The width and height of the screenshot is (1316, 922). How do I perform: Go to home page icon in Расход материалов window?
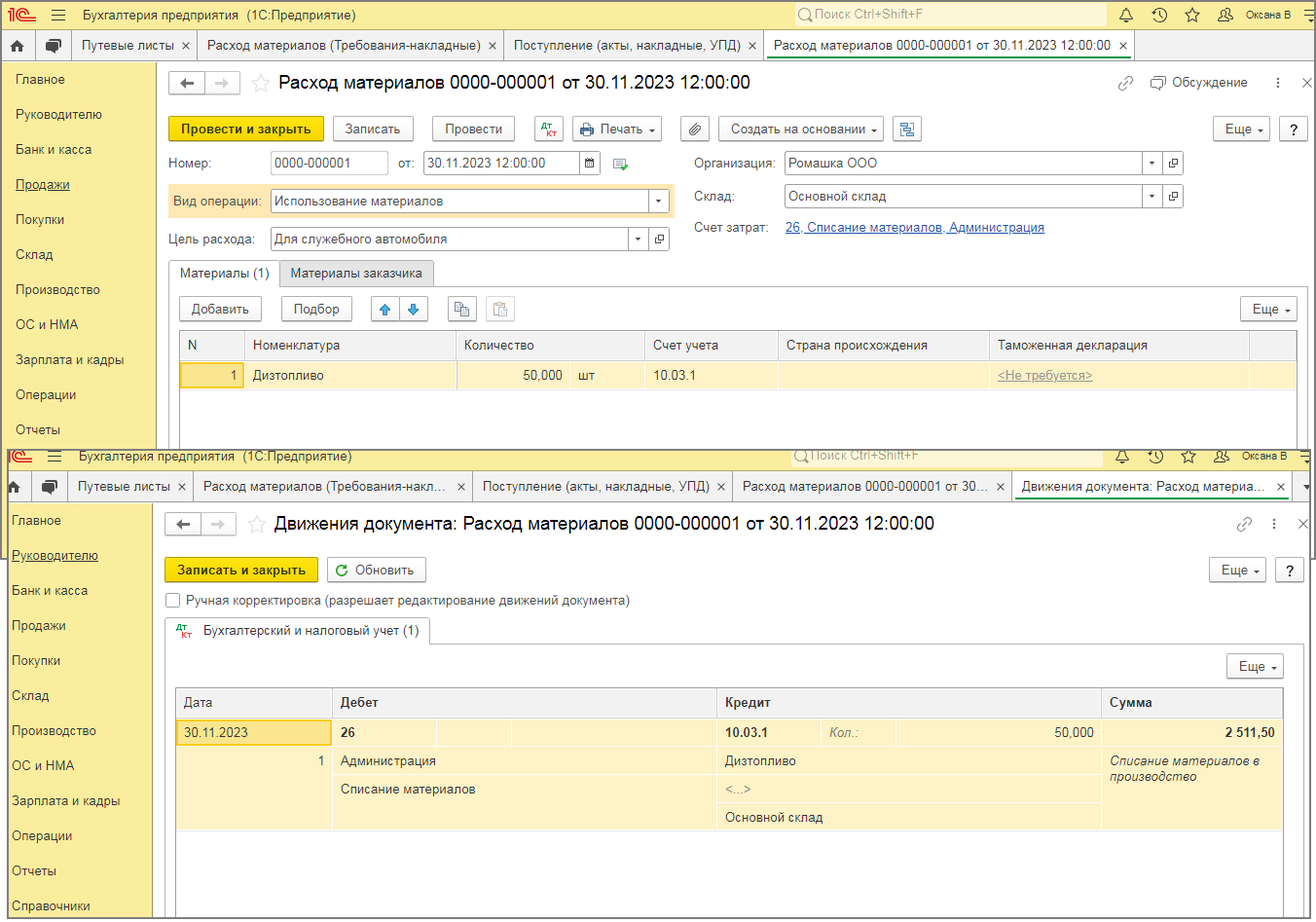click(x=17, y=46)
